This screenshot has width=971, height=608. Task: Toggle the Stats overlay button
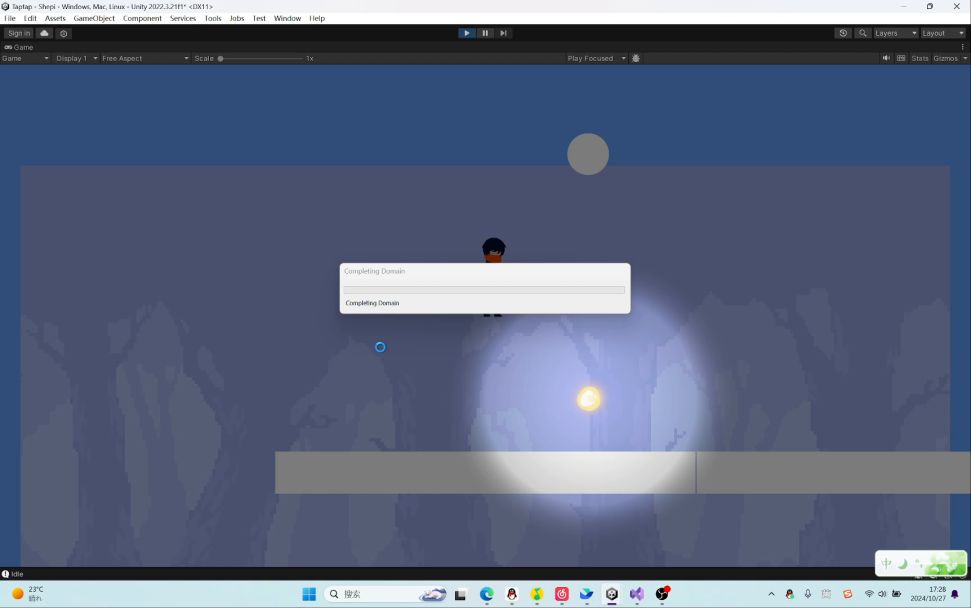[919, 58]
